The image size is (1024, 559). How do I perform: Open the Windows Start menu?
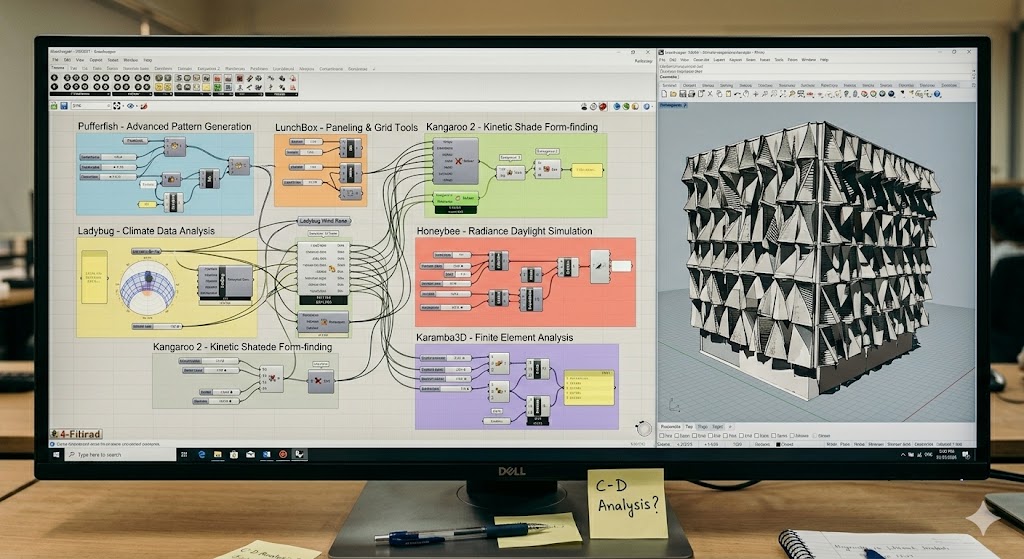click(x=56, y=454)
